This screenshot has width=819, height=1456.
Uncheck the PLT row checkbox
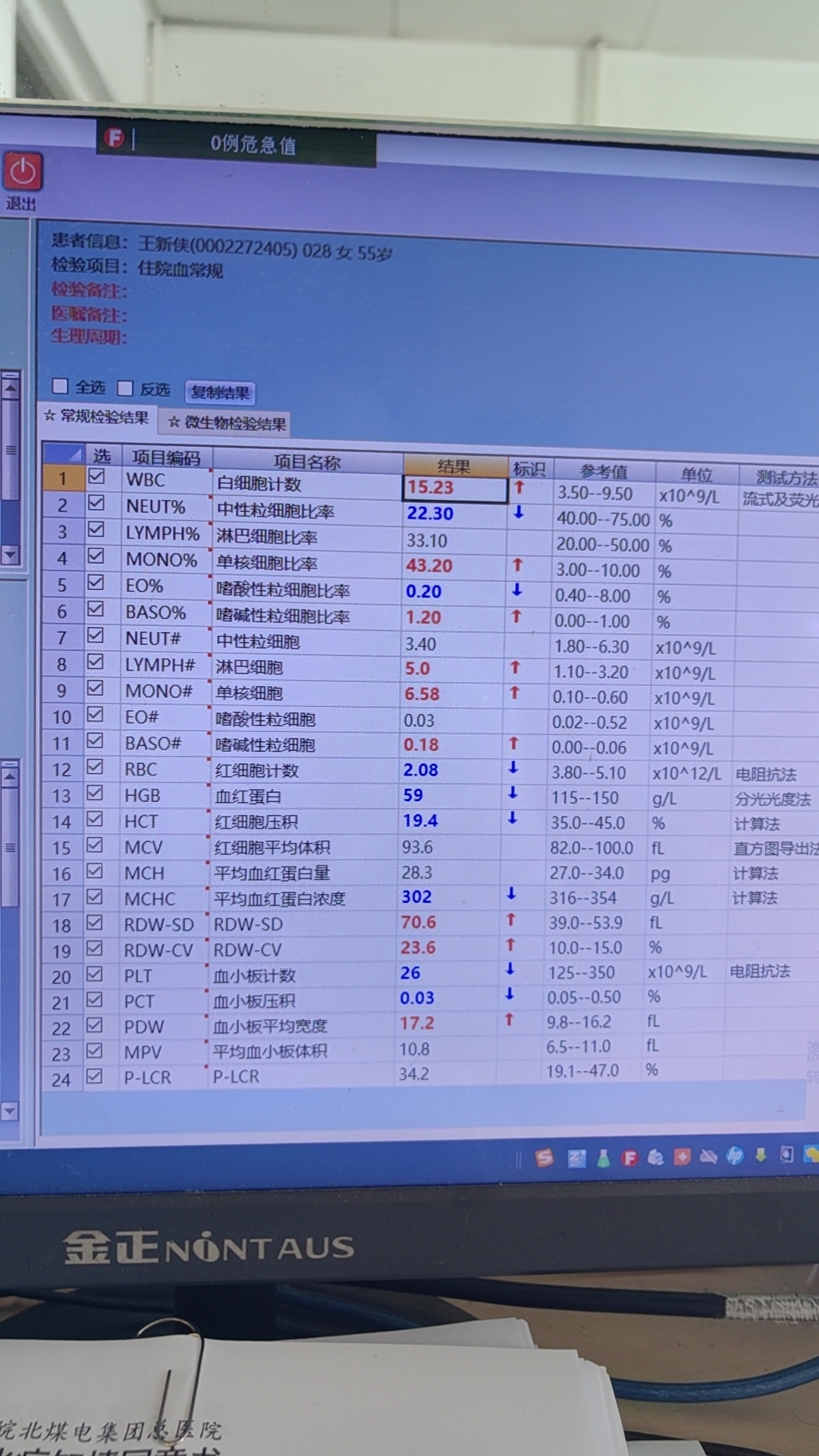tap(94, 973)
